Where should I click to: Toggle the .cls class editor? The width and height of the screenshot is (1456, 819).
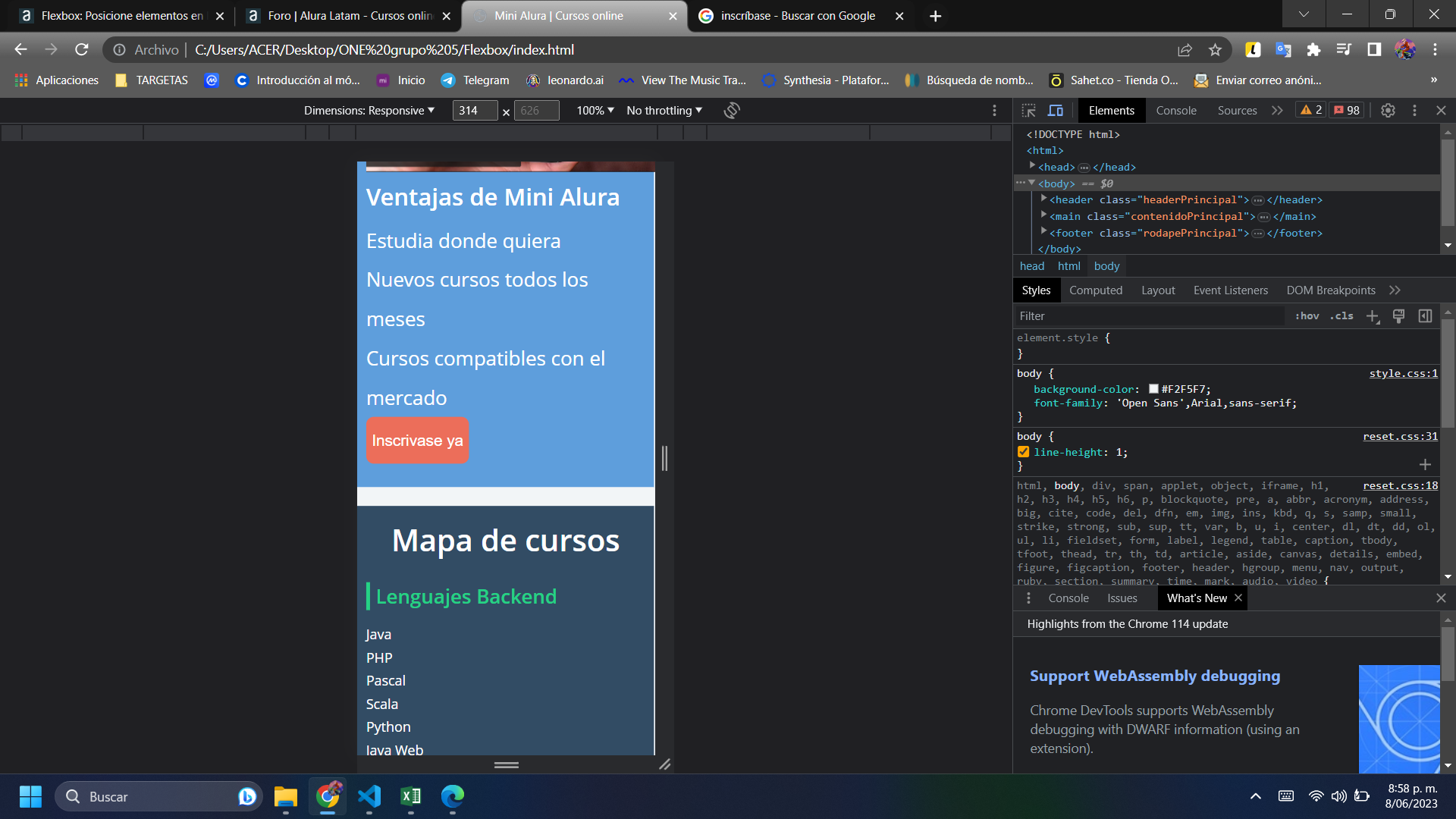click(1341, 316)
